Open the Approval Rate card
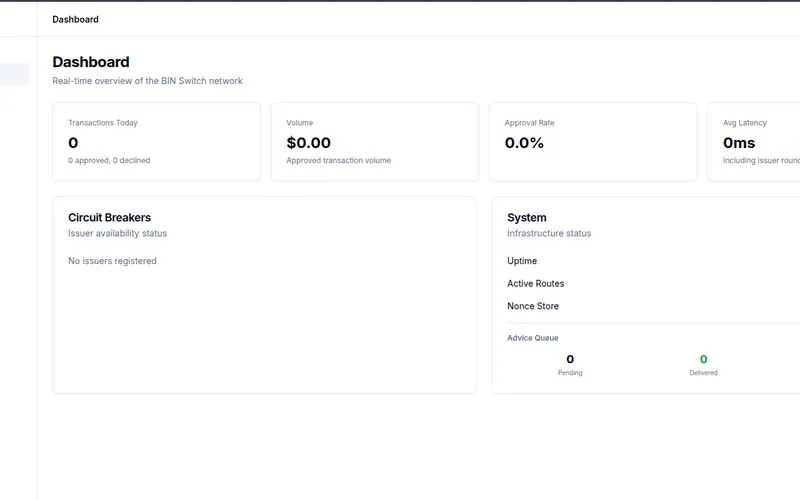 [x=593, y=142]
